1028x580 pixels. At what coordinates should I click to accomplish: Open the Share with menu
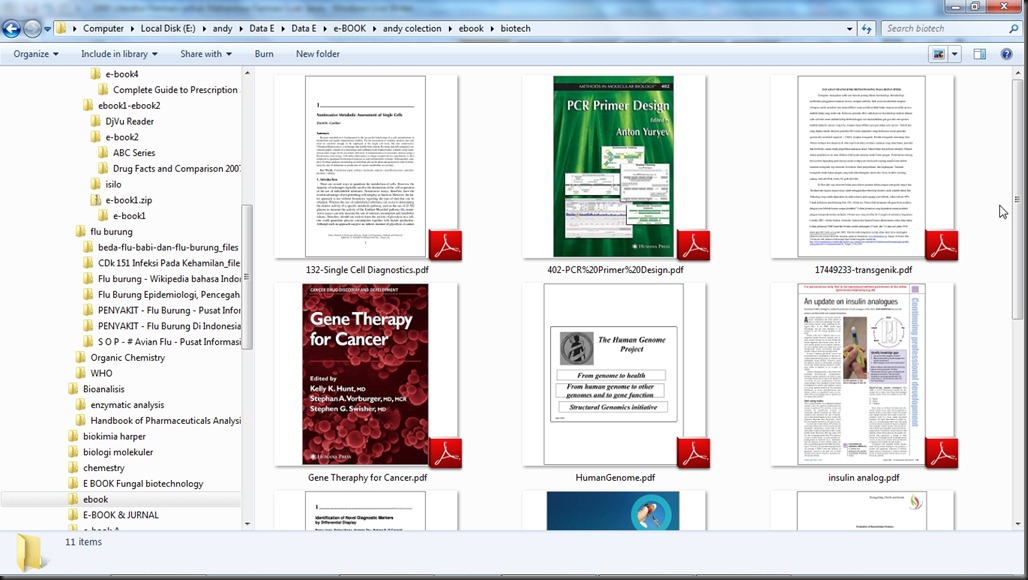coord(206,54)
